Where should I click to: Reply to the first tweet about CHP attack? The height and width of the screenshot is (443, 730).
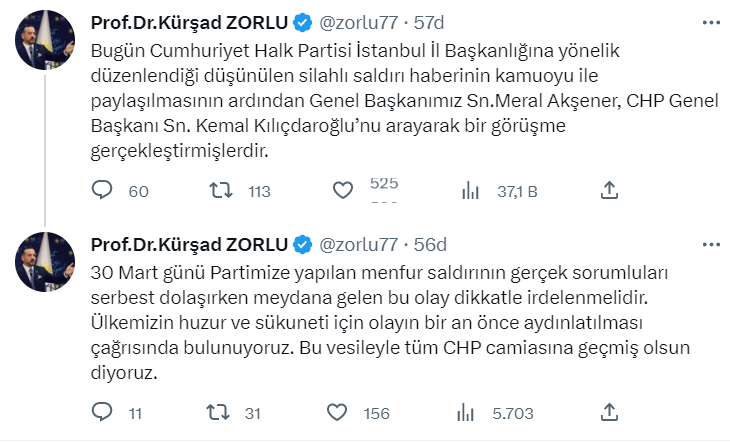click(x=102, y=190)
